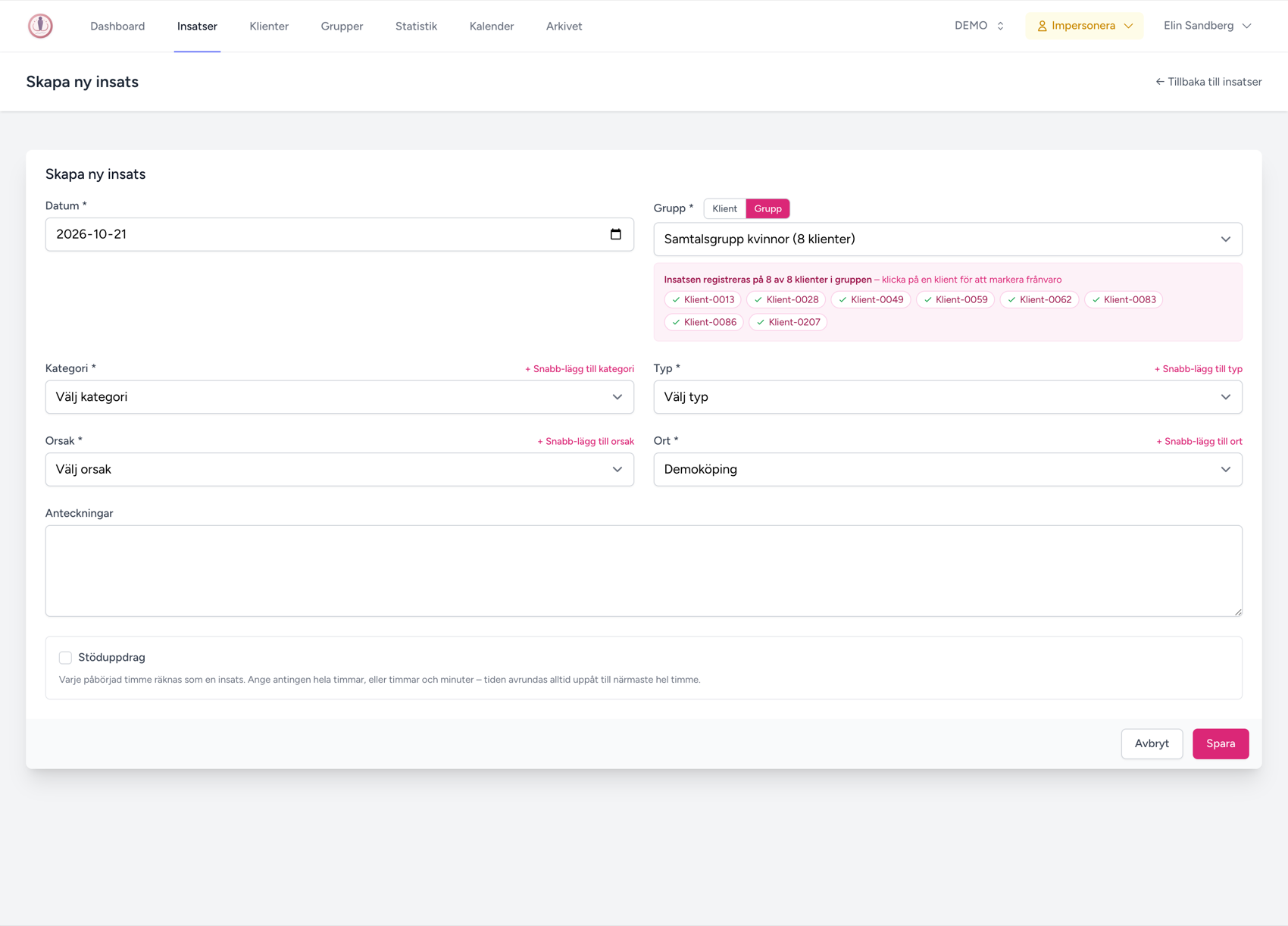
Task: Click Snabb-lägg till typ link
Action: (1198, 369)
